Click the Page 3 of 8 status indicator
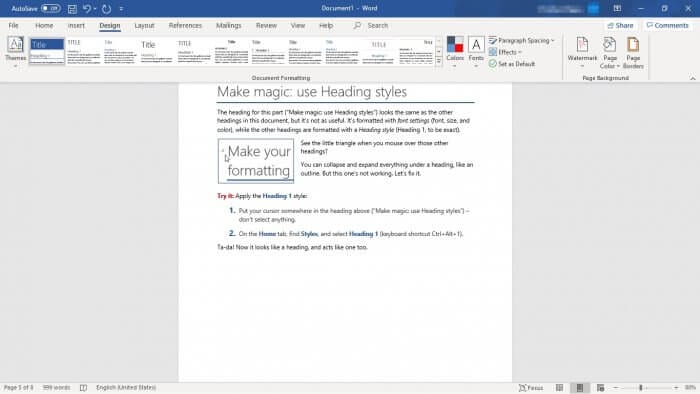 [18, 387]
